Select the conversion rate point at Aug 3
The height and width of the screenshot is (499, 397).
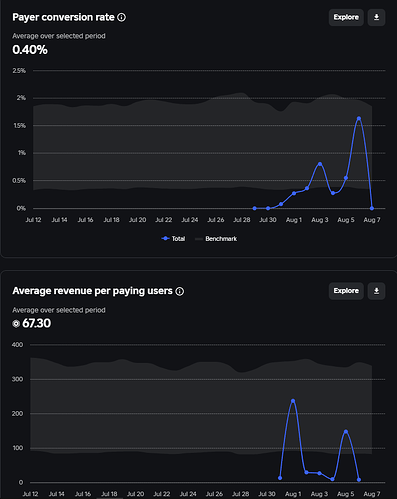320,164
